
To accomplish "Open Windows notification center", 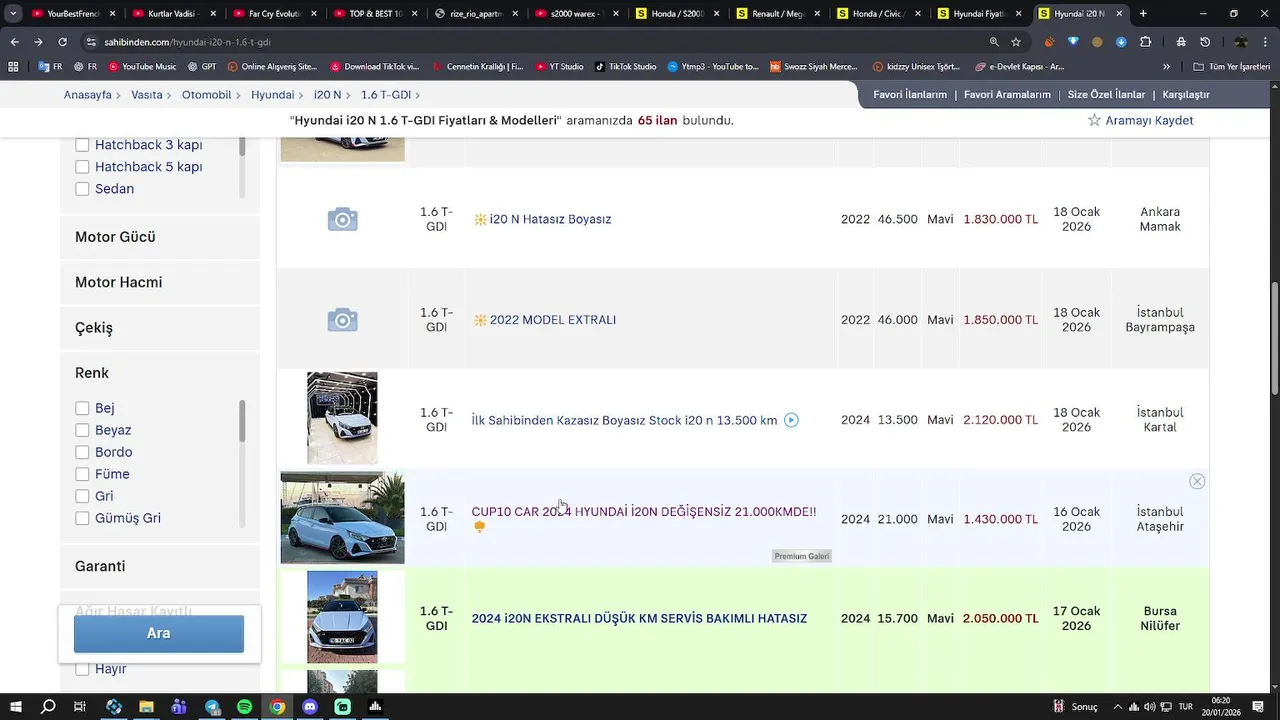I will [1257, 706].
